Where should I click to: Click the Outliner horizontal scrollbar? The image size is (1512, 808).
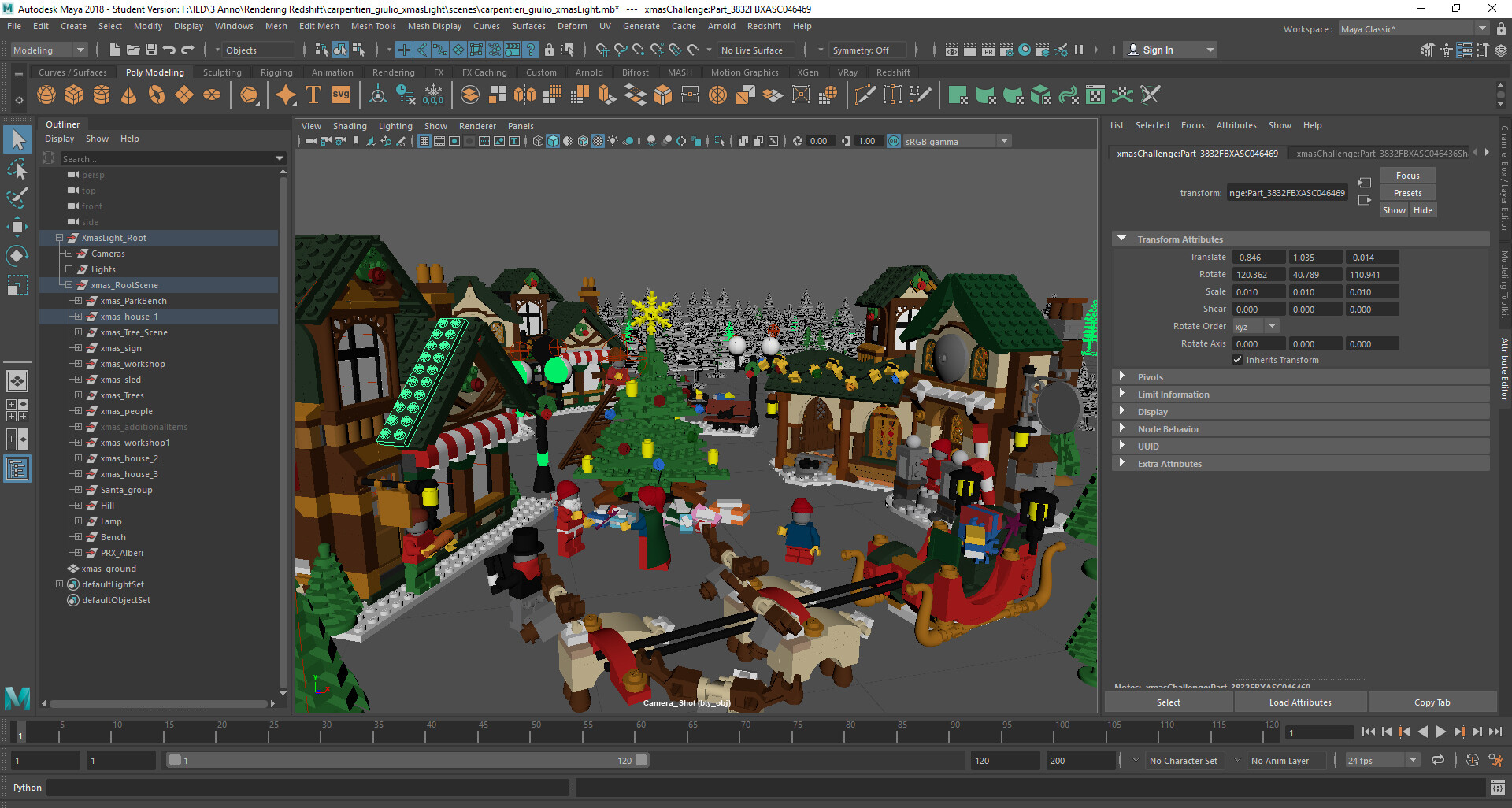click(x=158, y=703)
